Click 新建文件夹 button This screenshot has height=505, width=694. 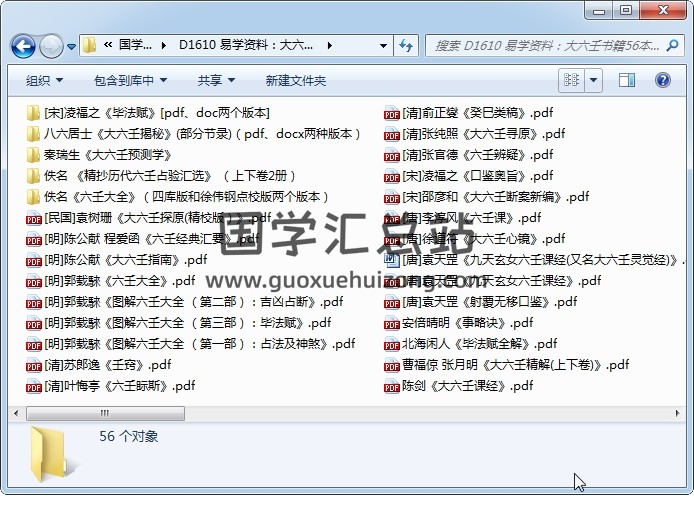[x=296, y=81]
